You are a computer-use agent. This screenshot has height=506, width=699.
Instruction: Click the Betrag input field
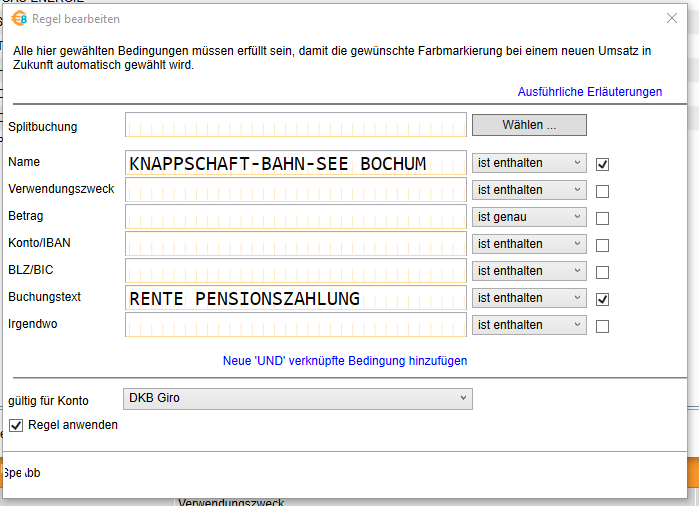click(x=296, y=217)
